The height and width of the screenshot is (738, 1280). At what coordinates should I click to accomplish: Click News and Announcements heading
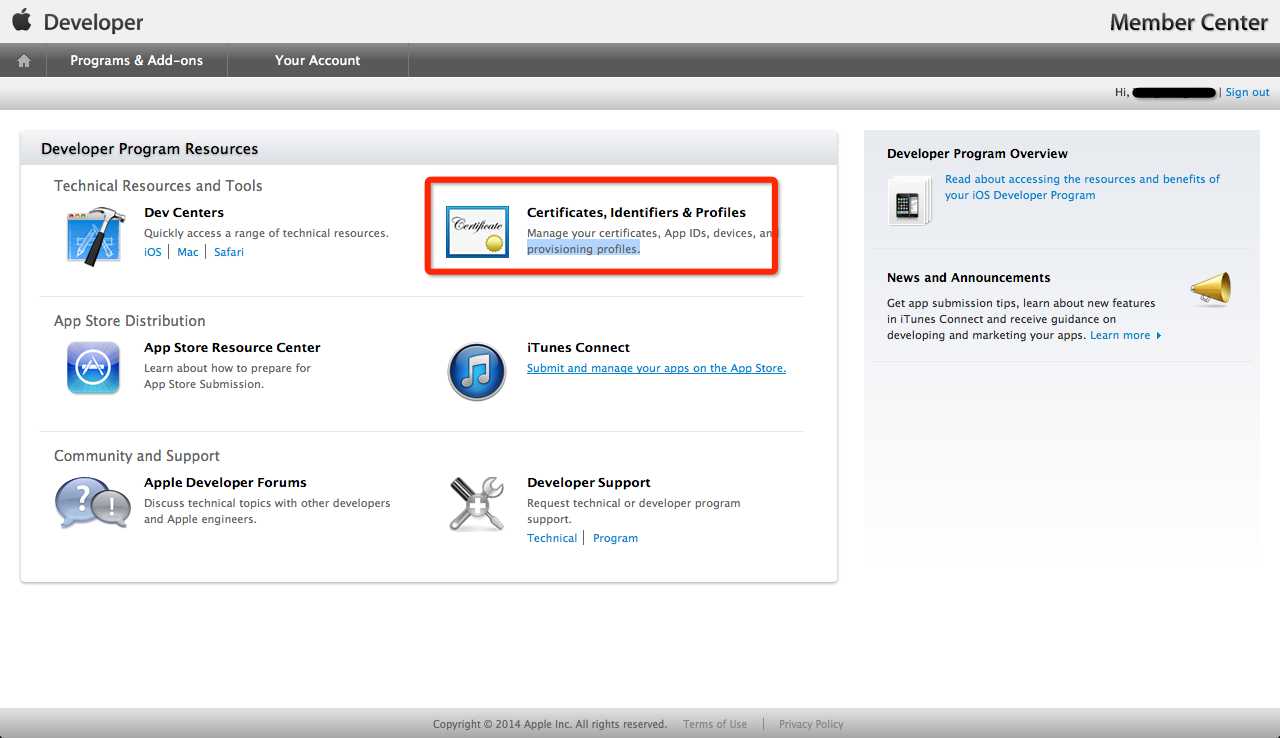point(969,278)
